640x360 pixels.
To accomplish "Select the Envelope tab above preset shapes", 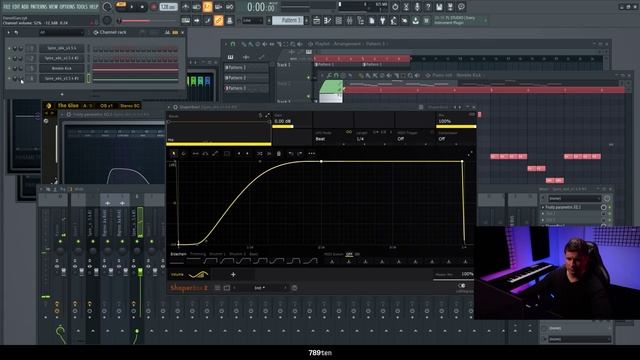I will [178, 254].
